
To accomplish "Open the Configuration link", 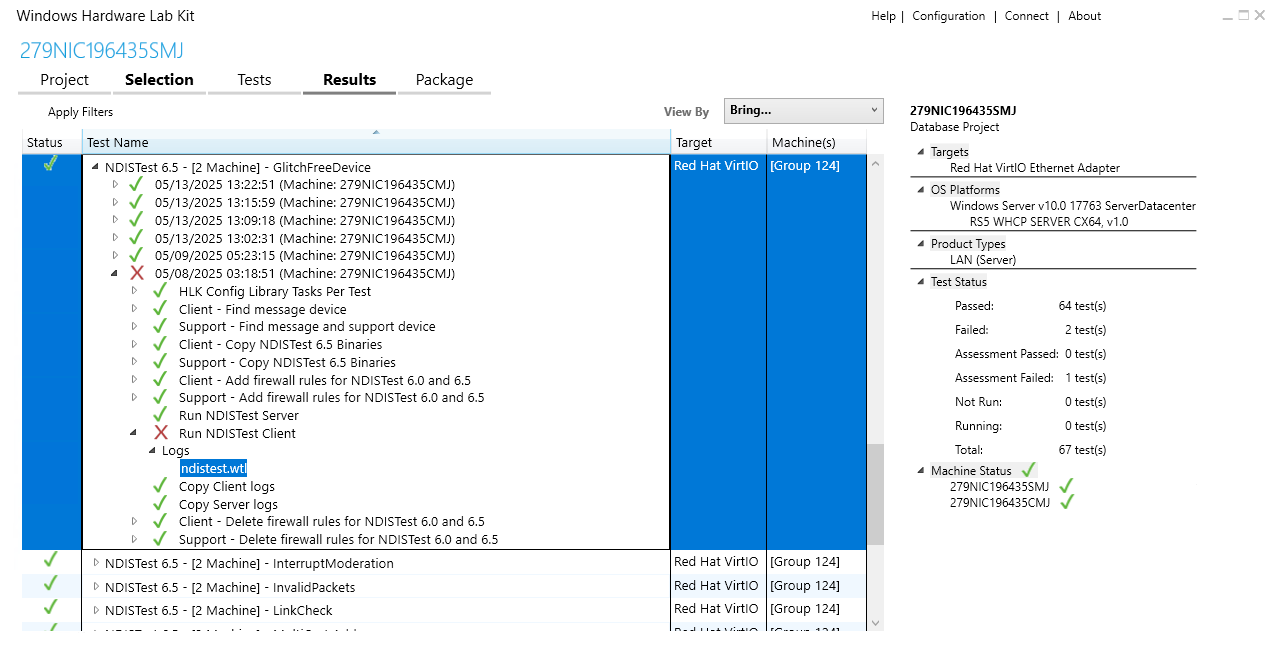I will pyautogui.click(x=948, y=16).
